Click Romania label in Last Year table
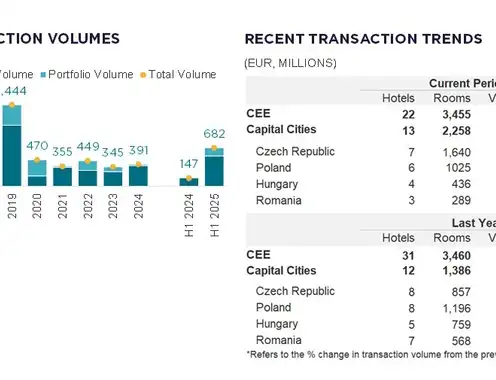 click(x=279, y=340)
